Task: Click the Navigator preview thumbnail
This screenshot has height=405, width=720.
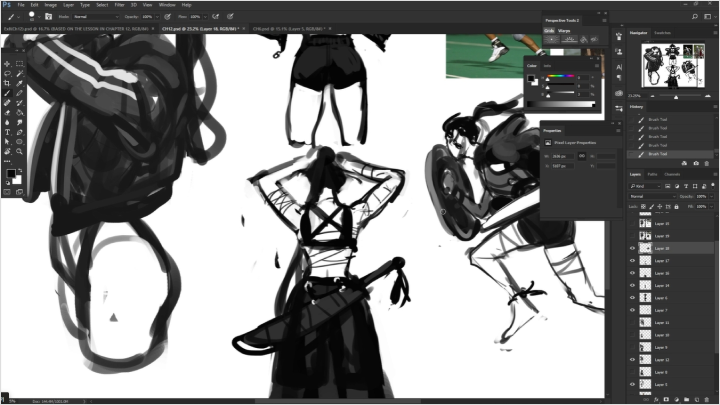Action: click(x=673, y=66)
